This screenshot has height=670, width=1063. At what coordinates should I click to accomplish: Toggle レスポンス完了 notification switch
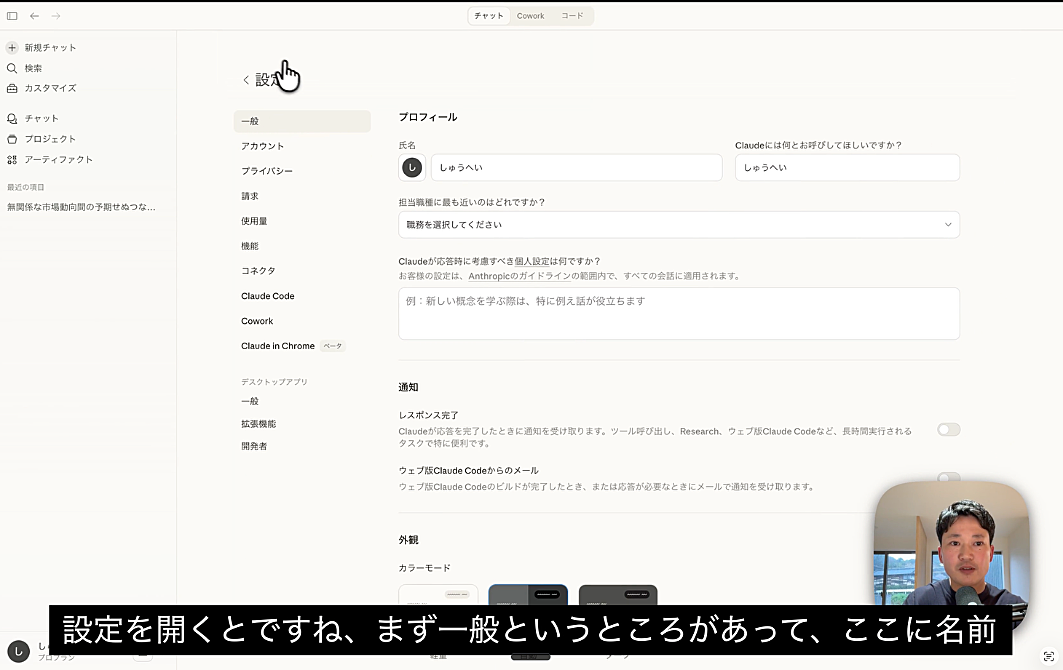click(947, 430)
